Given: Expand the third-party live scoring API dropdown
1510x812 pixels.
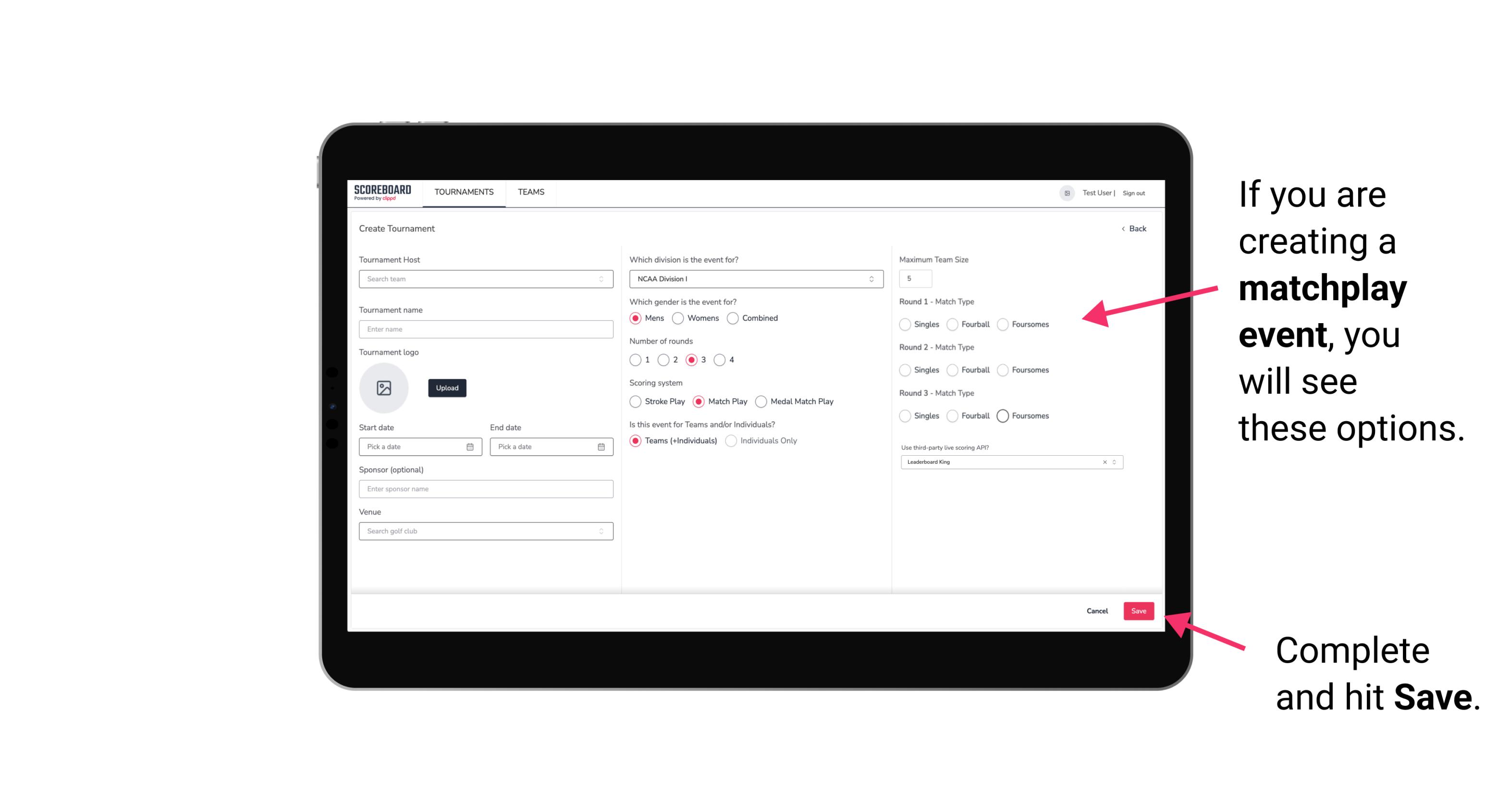Looking at the screenshot, I should pyautogui.click(x=1114, y=462).
